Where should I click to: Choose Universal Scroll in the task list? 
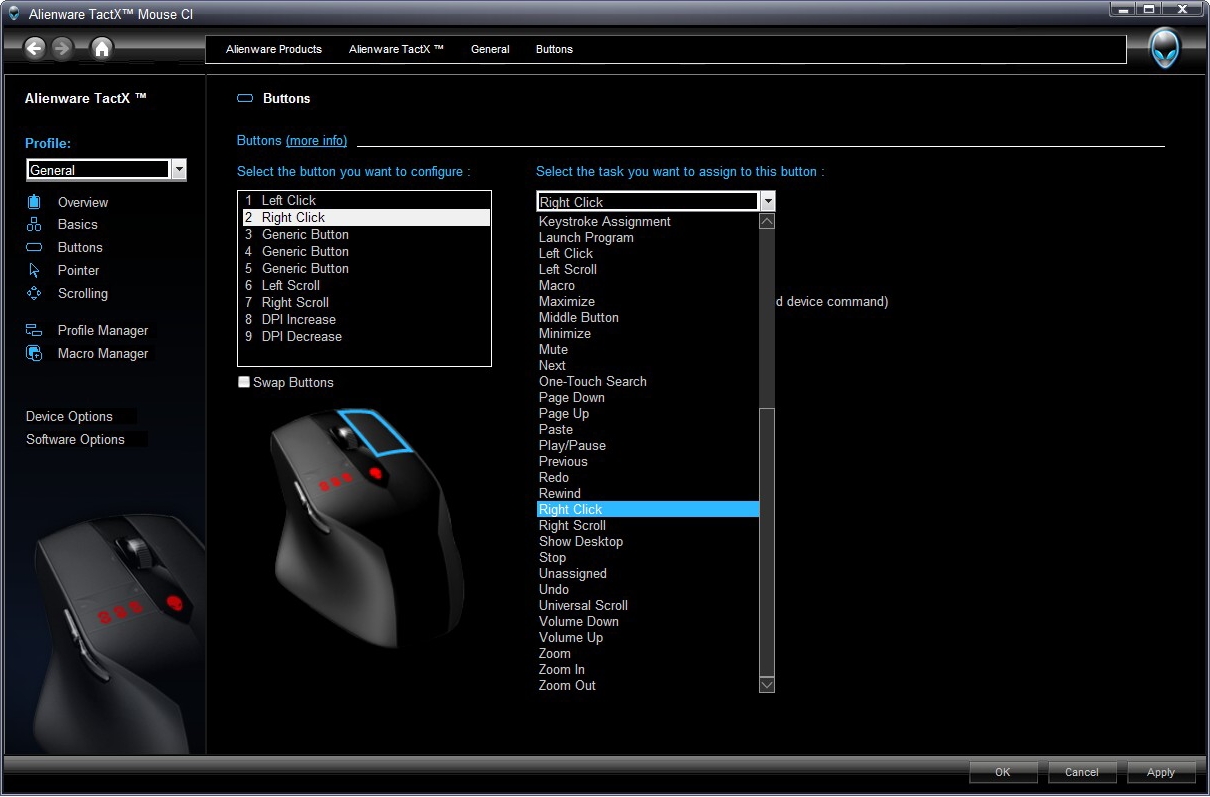coord(583,605)
